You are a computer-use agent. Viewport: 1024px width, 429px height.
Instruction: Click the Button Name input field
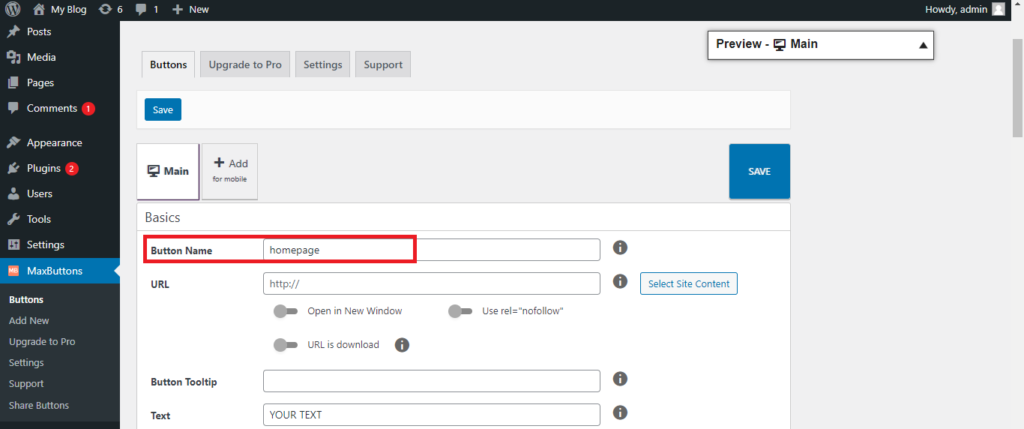[431, 249]
